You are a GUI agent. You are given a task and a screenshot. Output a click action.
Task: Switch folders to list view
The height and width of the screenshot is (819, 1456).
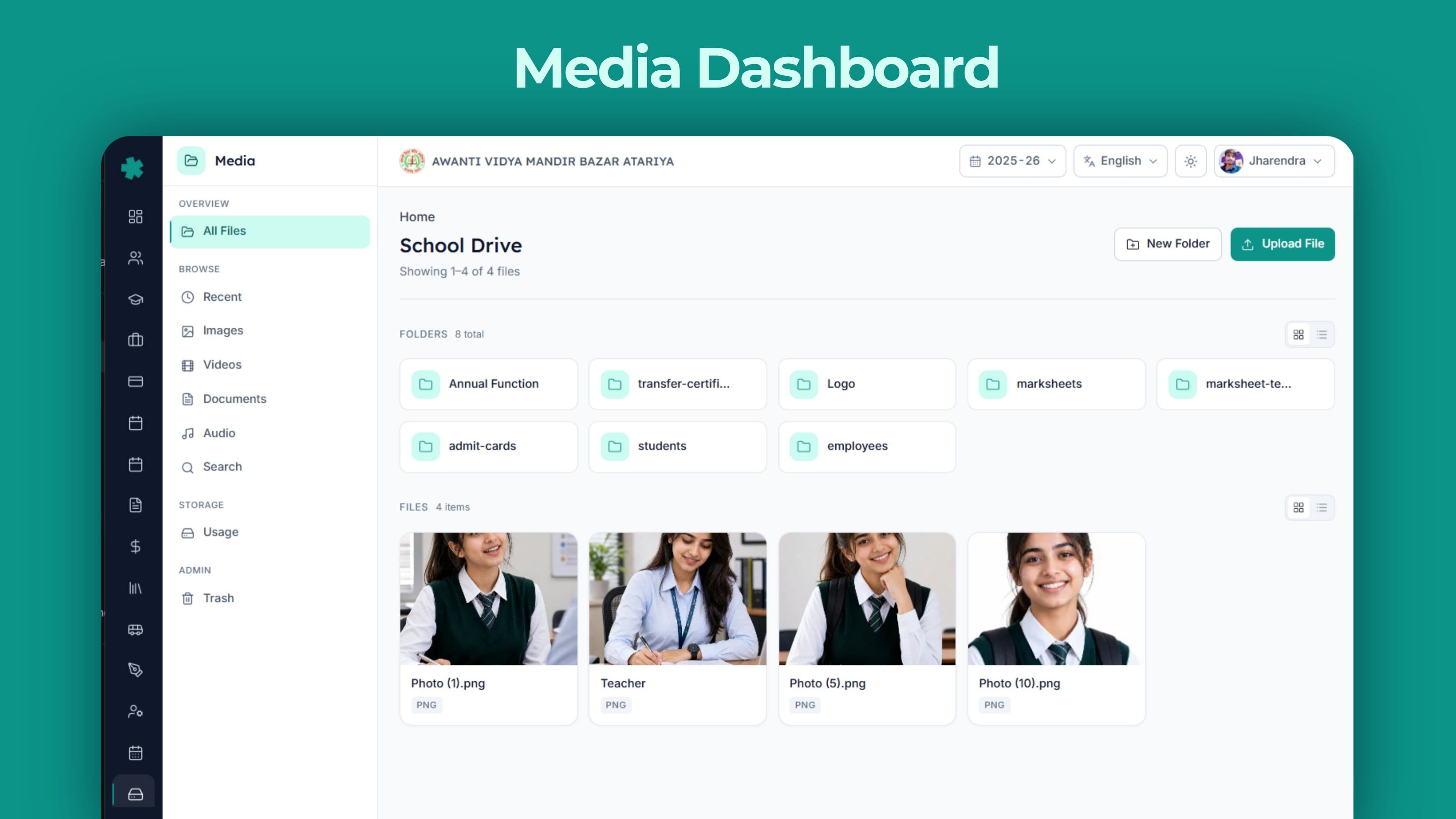point(1321,334)
